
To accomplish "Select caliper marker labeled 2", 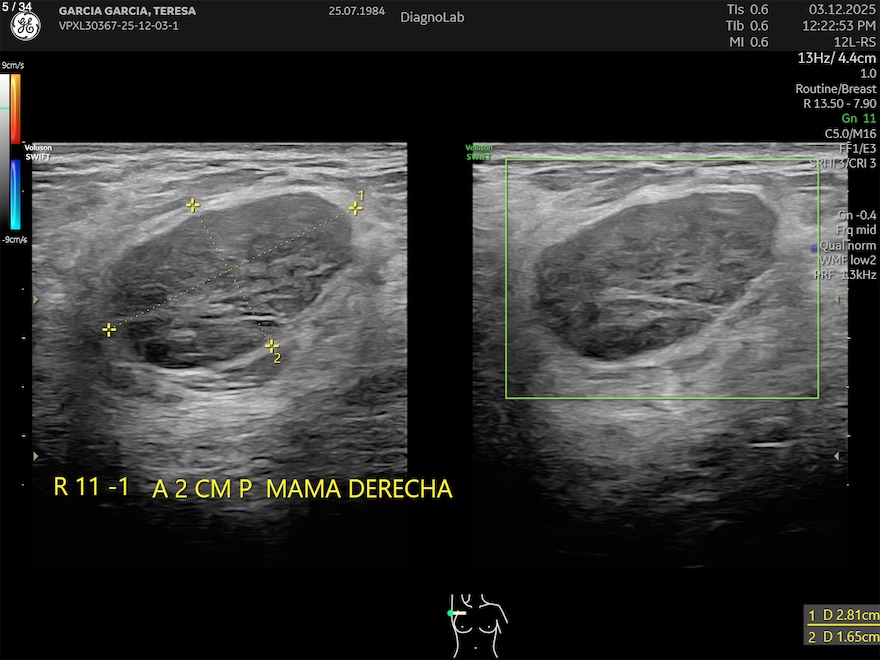I will point(271,345).
